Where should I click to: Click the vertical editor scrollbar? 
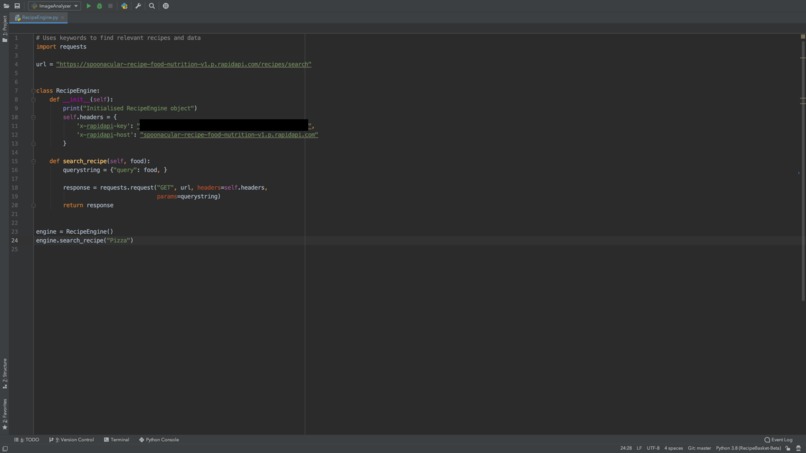[x=802, y=170]
